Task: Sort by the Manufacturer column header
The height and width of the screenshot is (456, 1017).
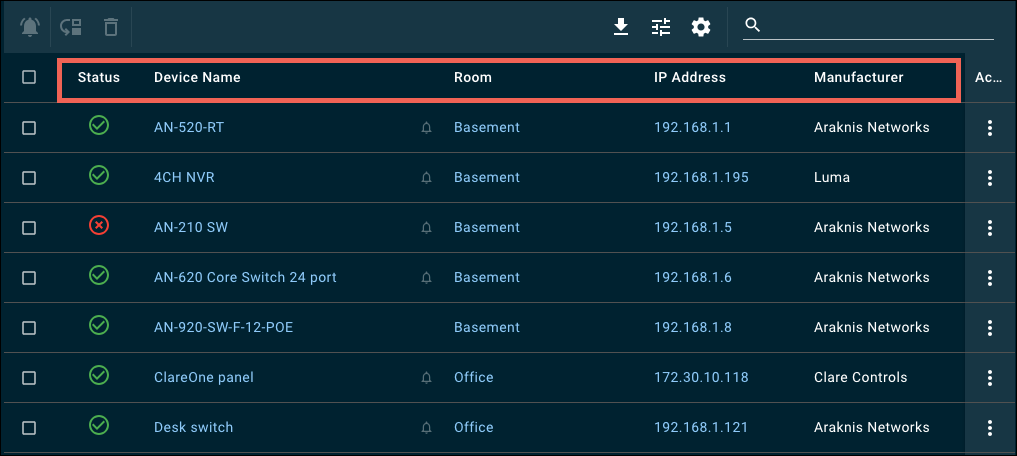Action: point(858,77)
